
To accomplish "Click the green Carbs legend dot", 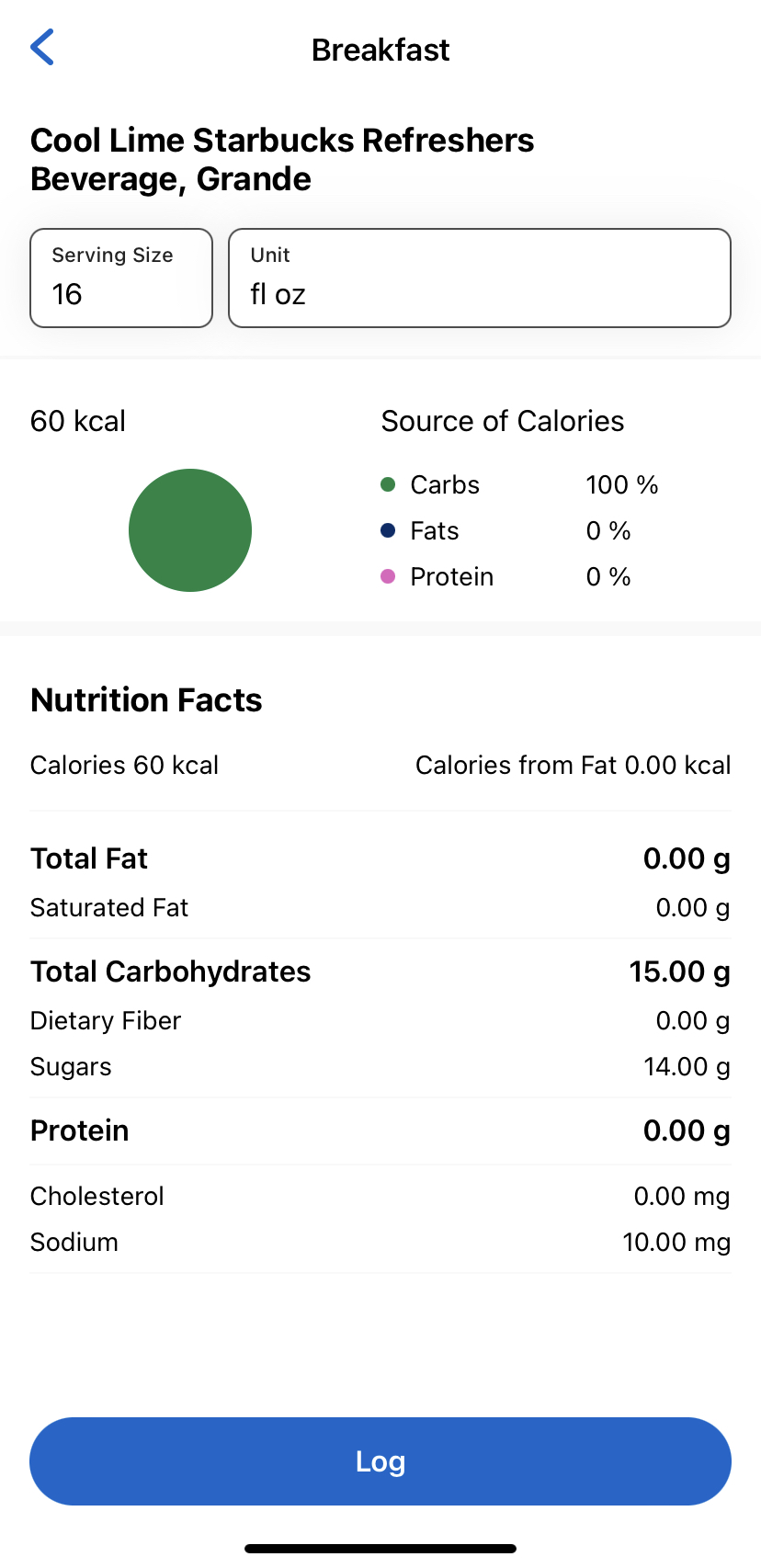I will click(388, 484).
